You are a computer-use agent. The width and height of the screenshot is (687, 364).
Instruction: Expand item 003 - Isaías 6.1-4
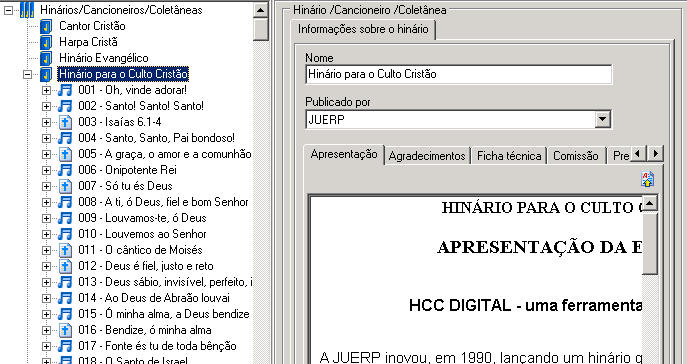(46, 123)
